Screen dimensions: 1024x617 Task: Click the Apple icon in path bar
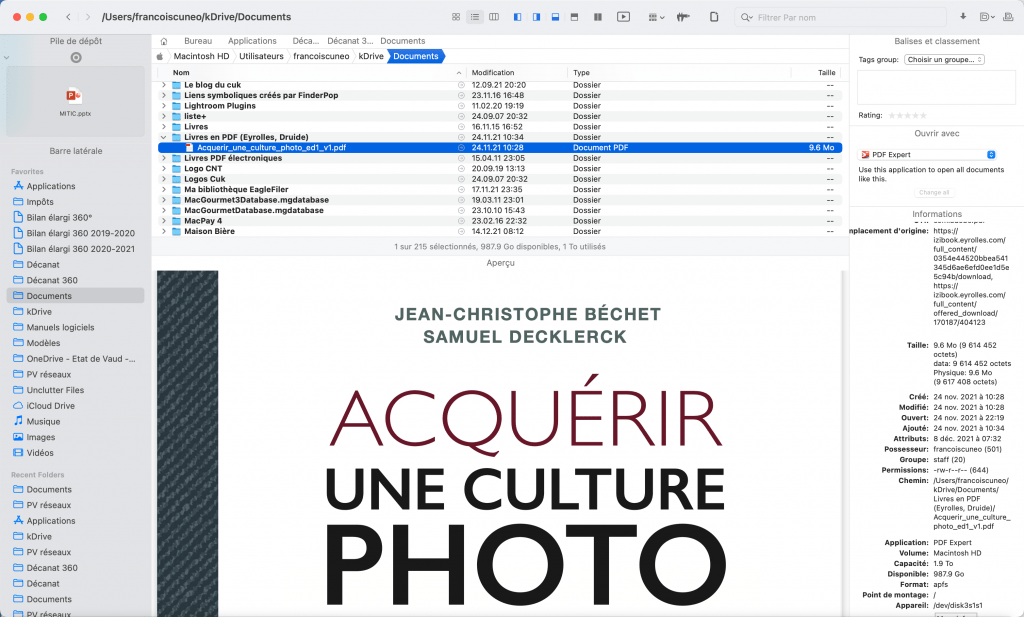[160, 56]
